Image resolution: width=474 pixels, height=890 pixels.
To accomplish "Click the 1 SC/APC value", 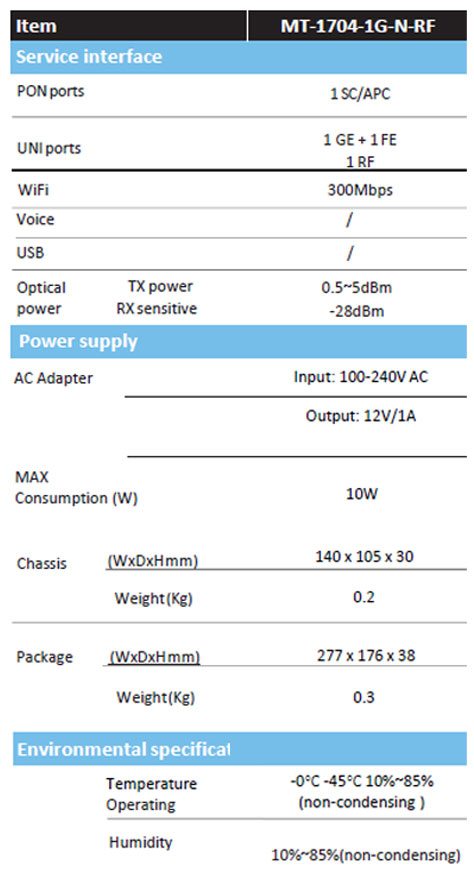I will coord(360,94).
